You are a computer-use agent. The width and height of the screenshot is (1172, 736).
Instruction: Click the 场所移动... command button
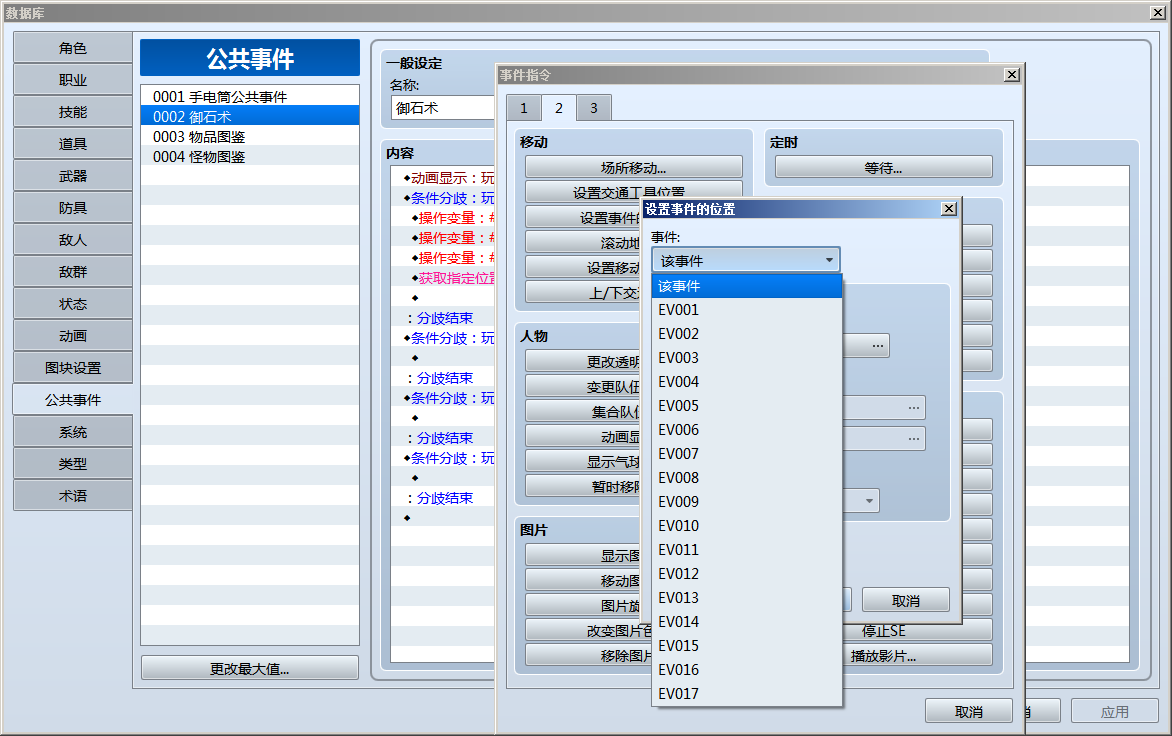click(633, 167)
